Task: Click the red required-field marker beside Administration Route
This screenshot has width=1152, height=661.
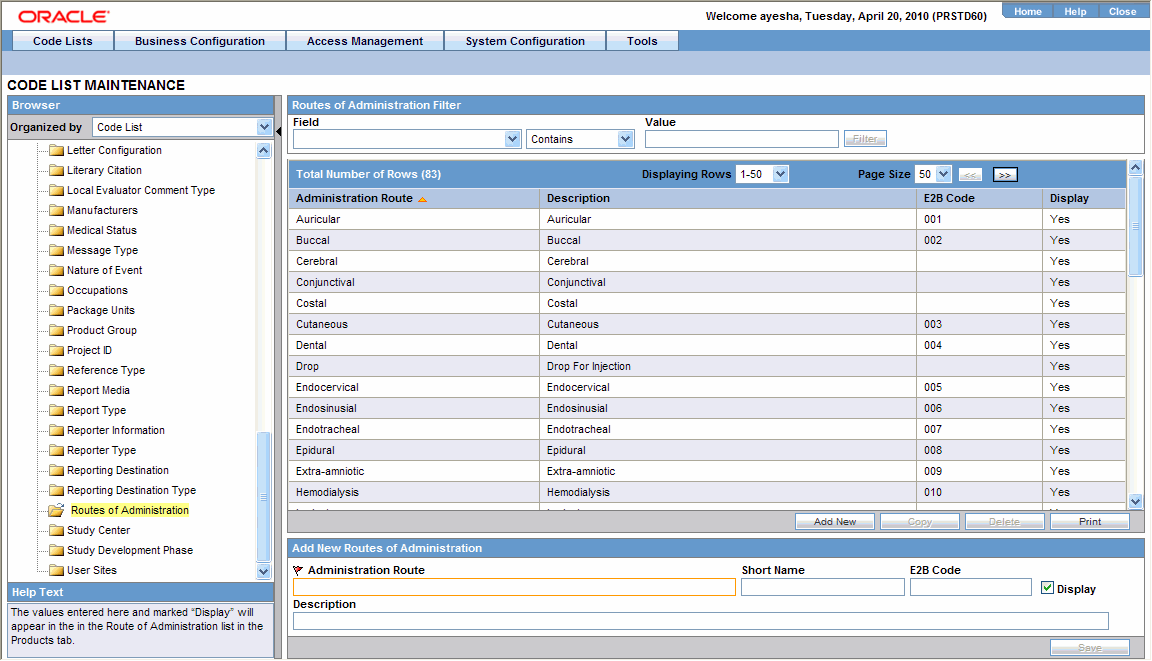Action: [297, 569]
